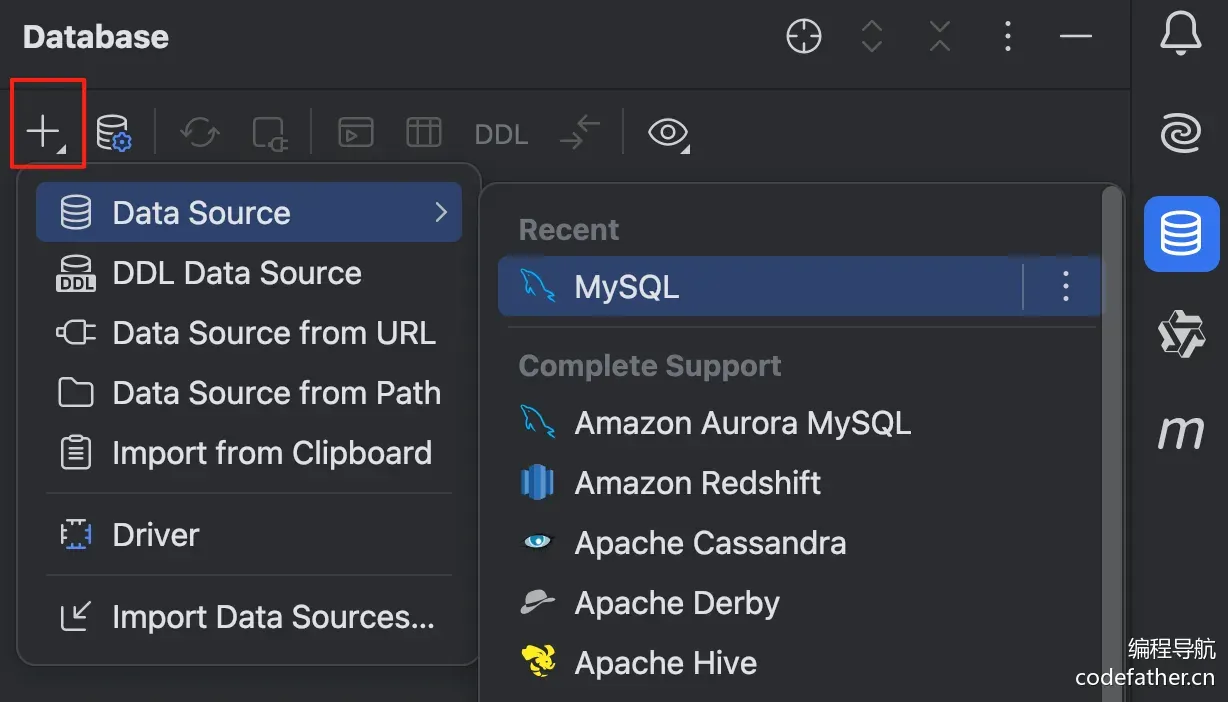This screenshot has width=1228, height=702.
Task: Select Amazon Aurora MySQL
Action: (x=798, y=423)
